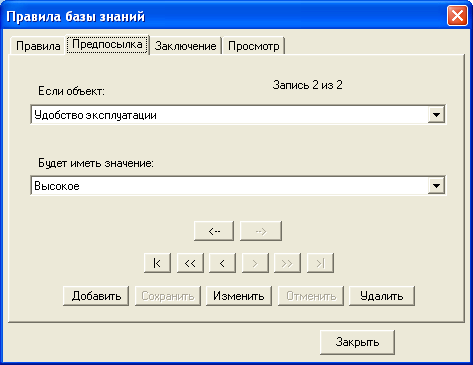This screenshot has height=365, width=473.
Task: Go to last record with >| button
Action: pos(320,263)
